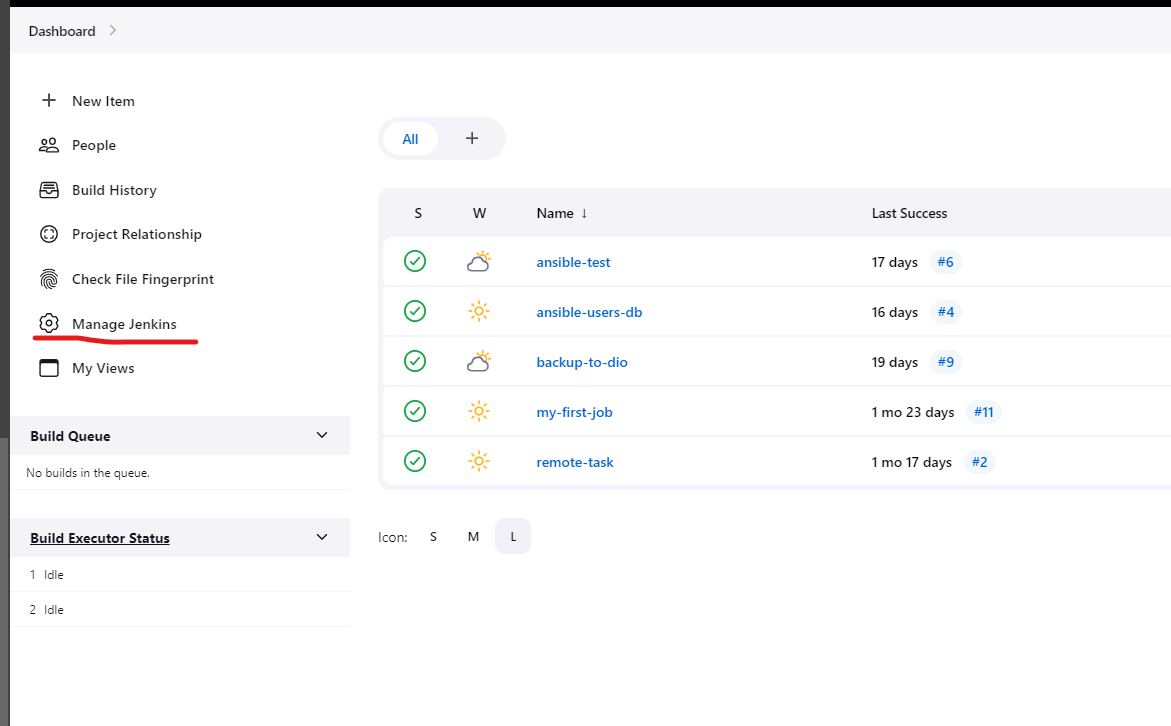Open build #11 of my-first-job
Image resolution: width=1171 pixels, height=726 pixels.
tap(984, 412)
